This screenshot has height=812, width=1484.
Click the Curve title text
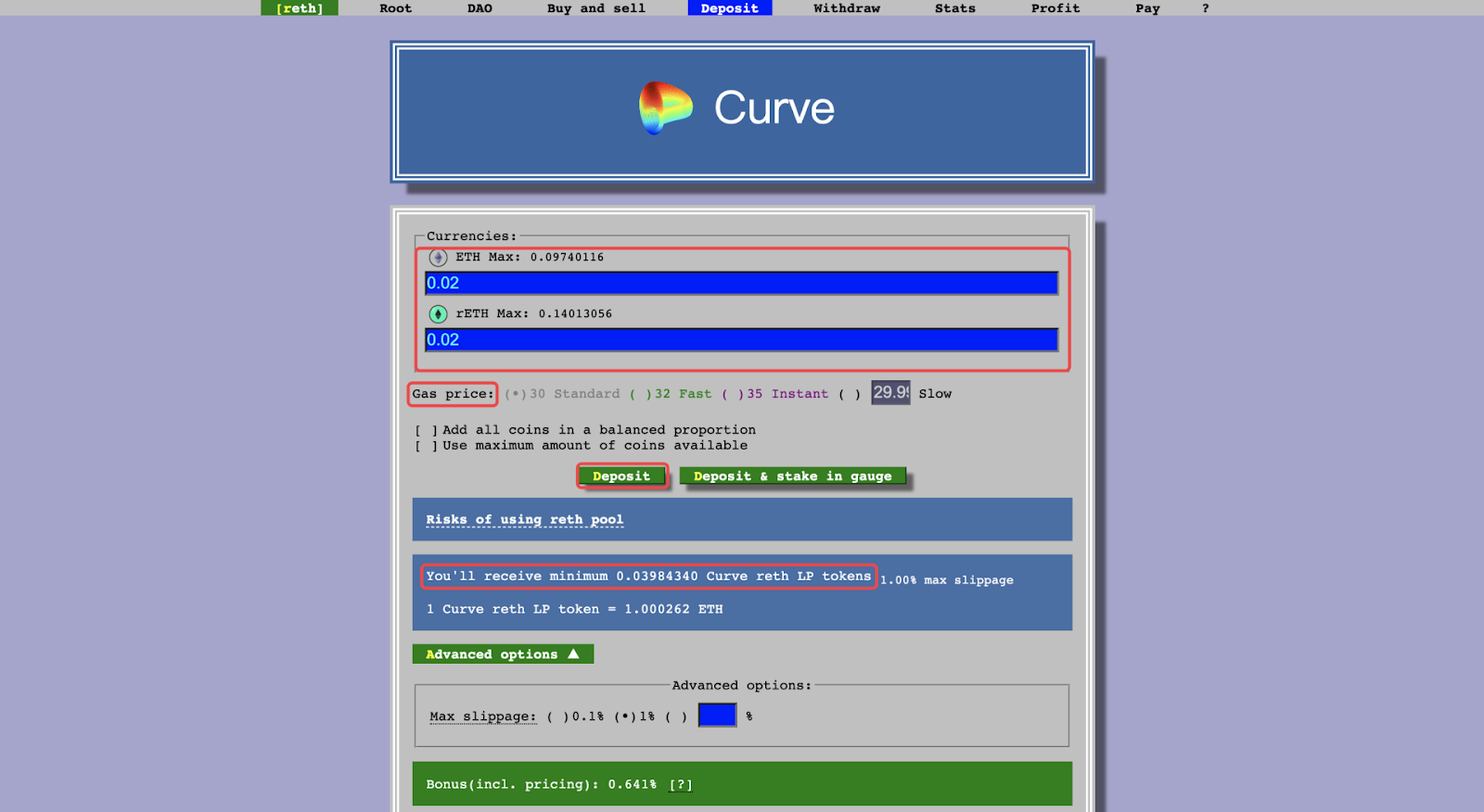tap(774, 108)
